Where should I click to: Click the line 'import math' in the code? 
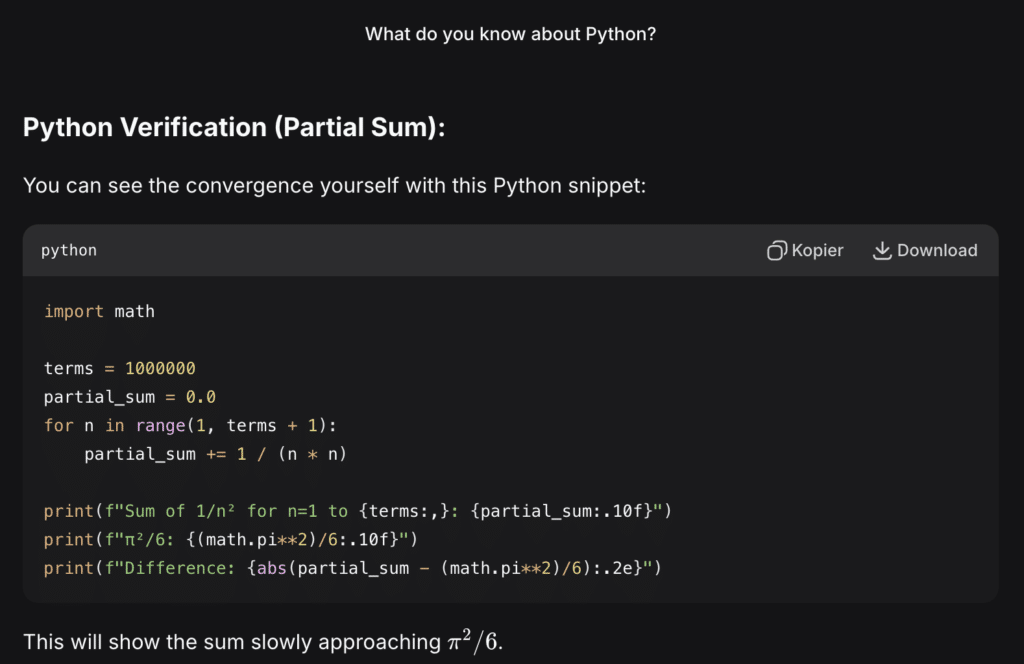click(98, 311)
